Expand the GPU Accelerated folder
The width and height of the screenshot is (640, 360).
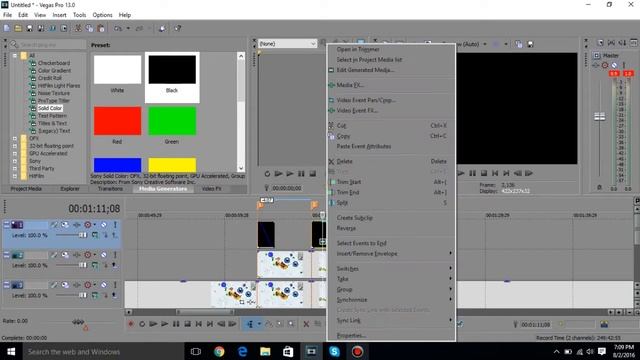tap(15, 153)
